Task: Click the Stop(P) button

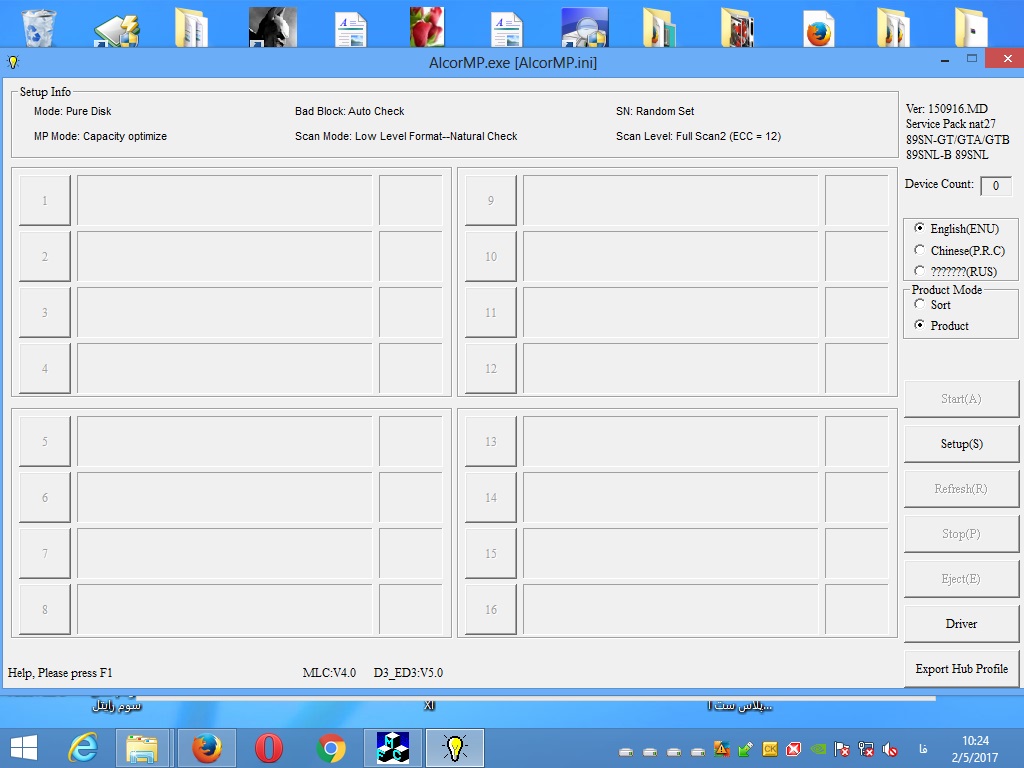Action: (961, 534)
